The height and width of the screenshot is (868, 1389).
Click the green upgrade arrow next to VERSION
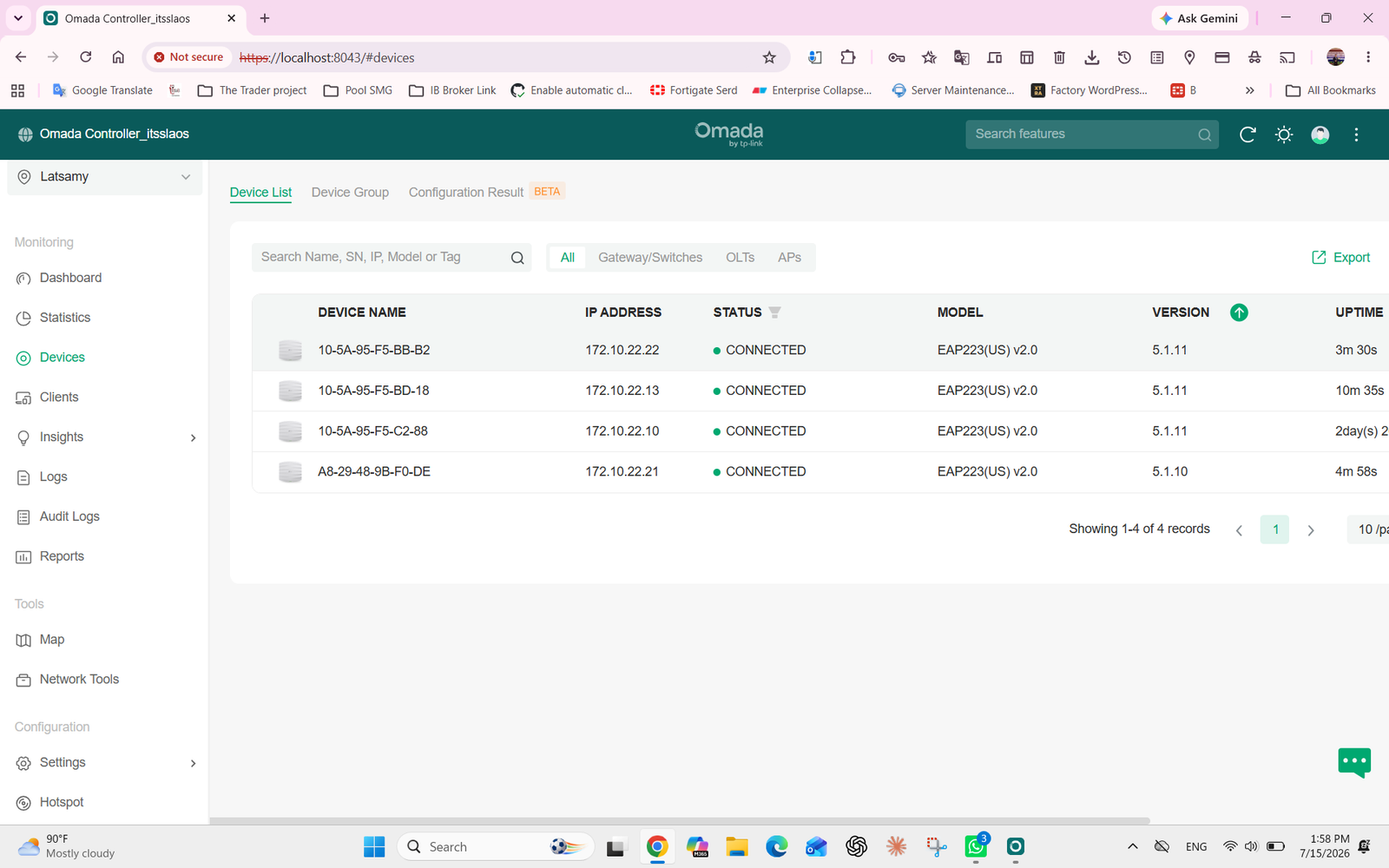1239,312
